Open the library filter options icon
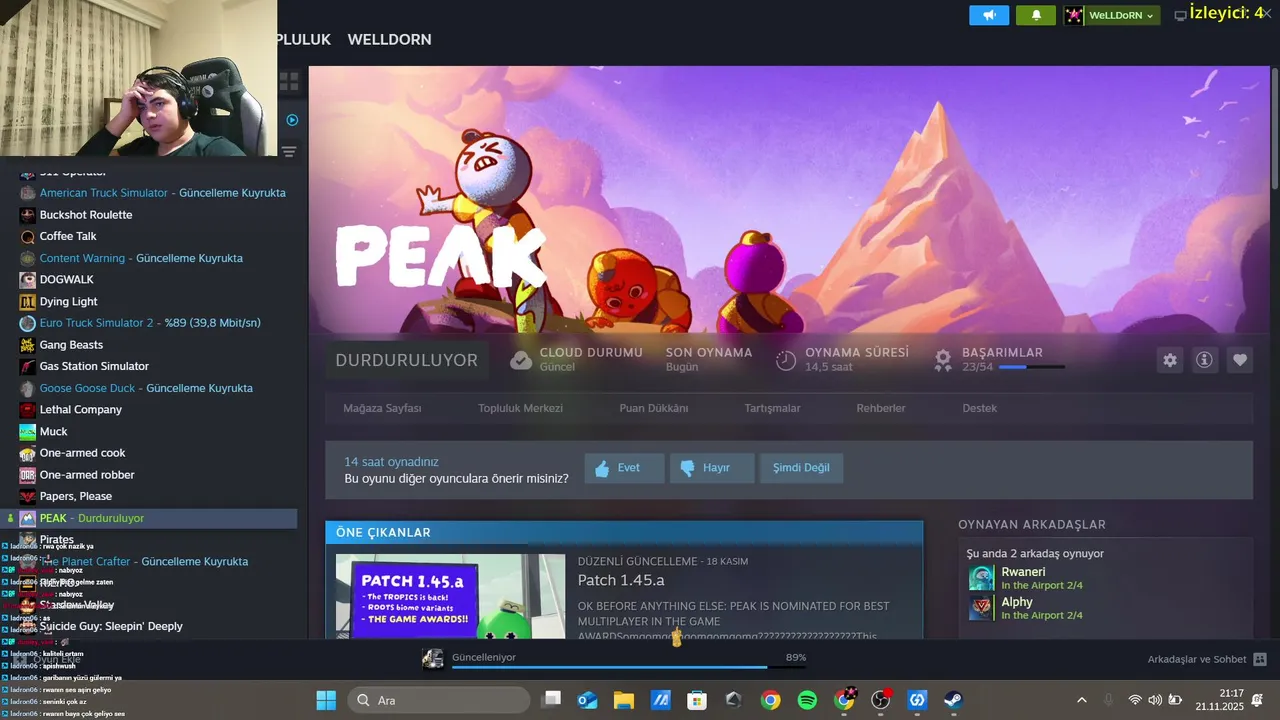 (289, 152)
